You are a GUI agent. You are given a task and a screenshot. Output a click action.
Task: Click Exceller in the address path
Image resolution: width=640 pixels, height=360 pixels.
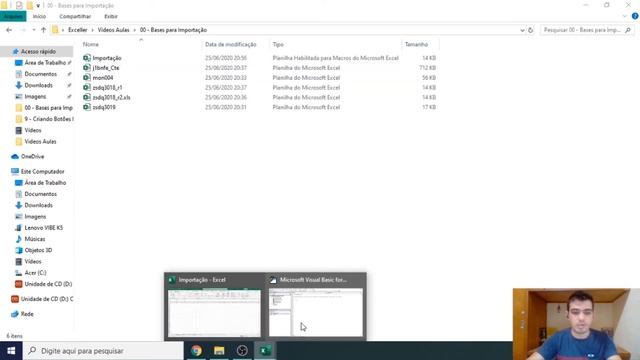click(78, 30)
